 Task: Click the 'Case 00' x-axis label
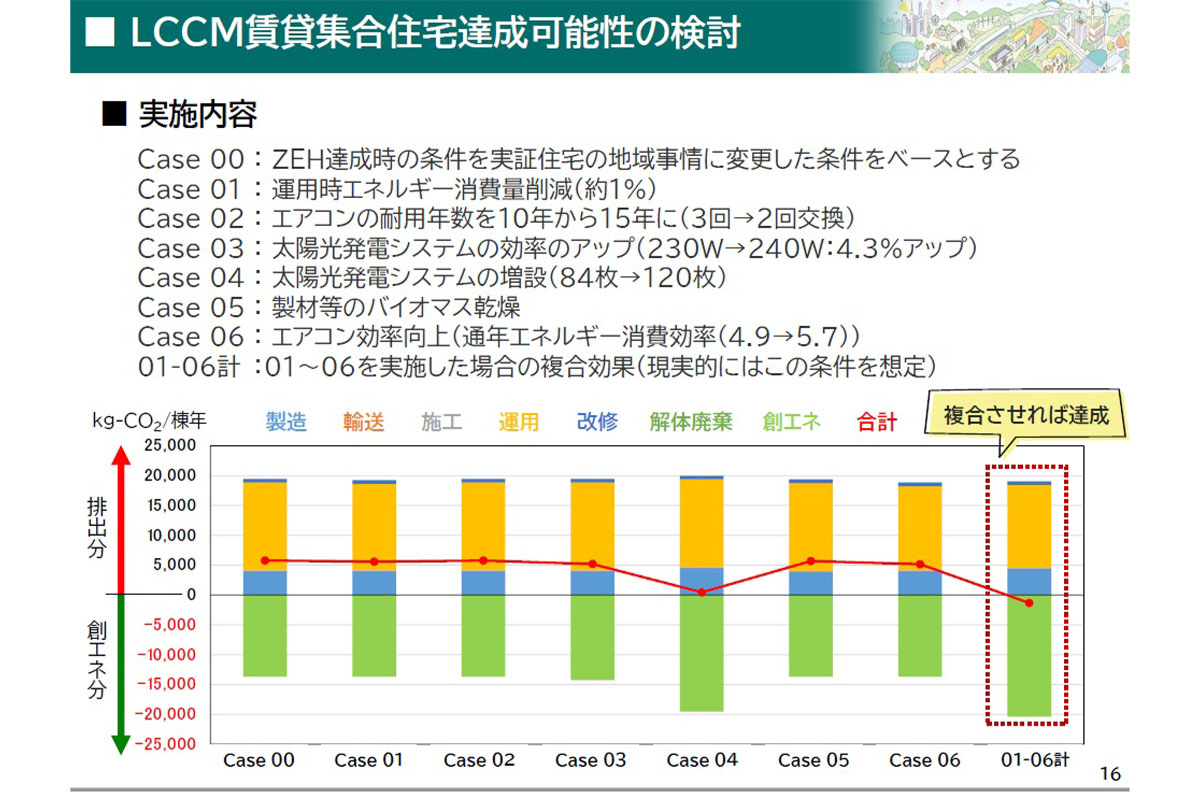[x=259, y=761]
